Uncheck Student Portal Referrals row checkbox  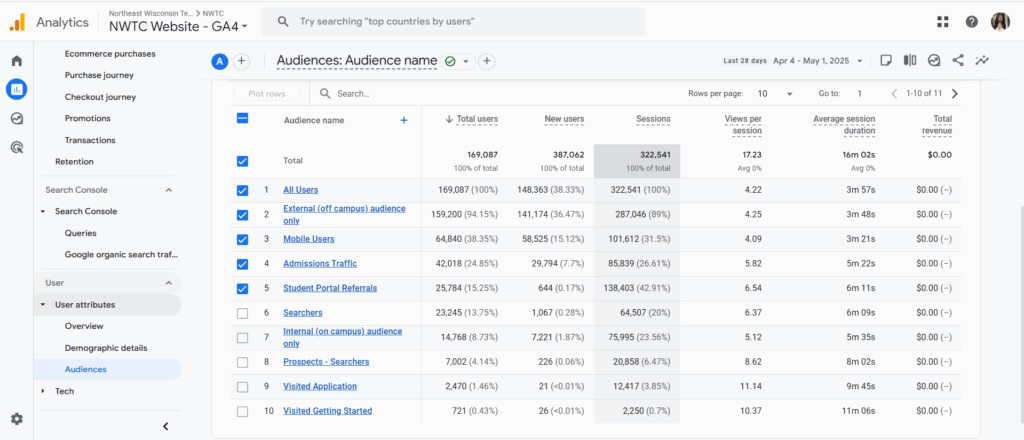pos(242,289)
